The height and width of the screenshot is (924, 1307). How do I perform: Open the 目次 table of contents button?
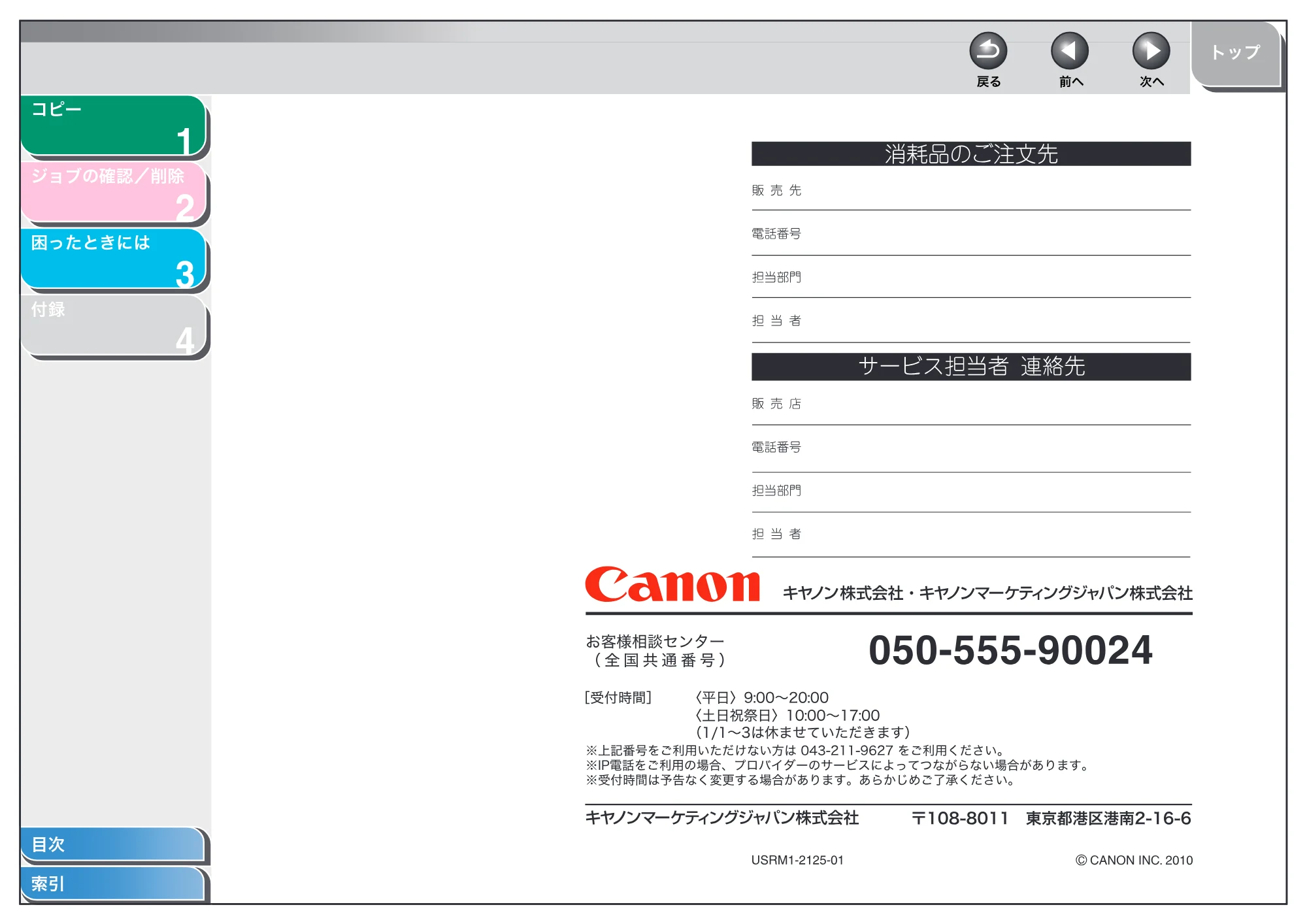click(x=112, y=844)
